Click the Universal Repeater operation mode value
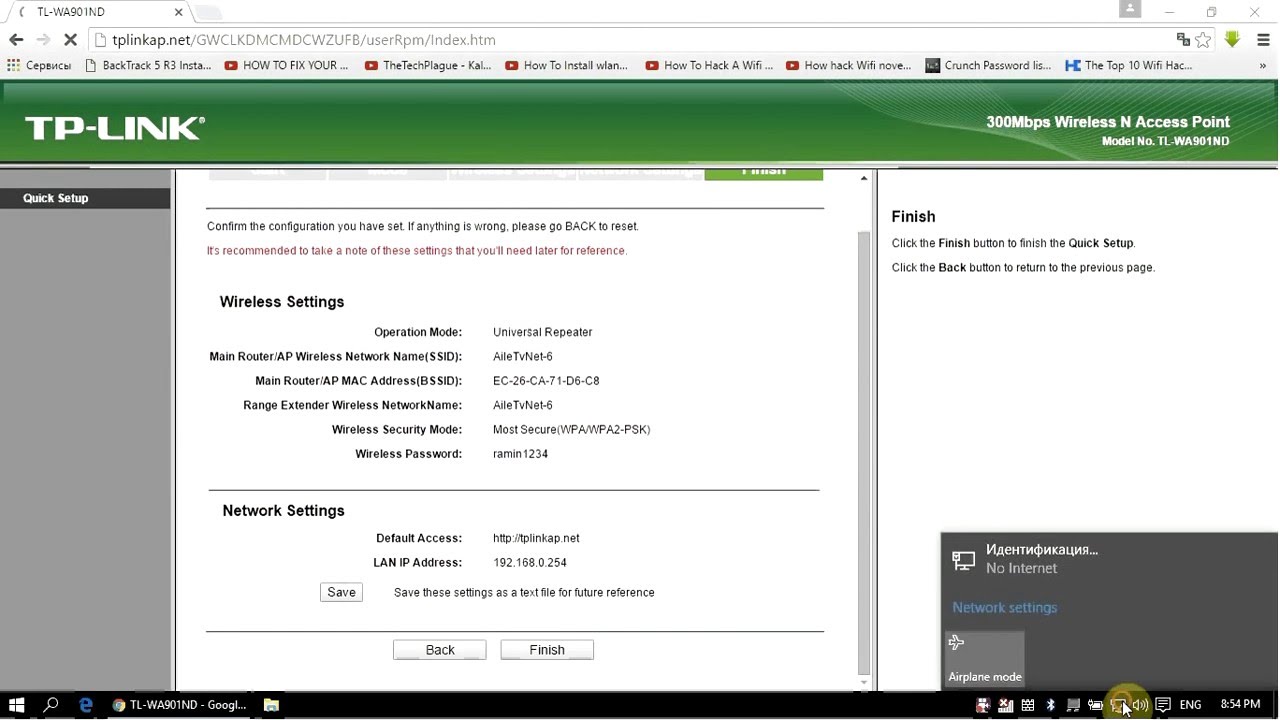This screenshot has width=1280, height=720. (542, 332)
